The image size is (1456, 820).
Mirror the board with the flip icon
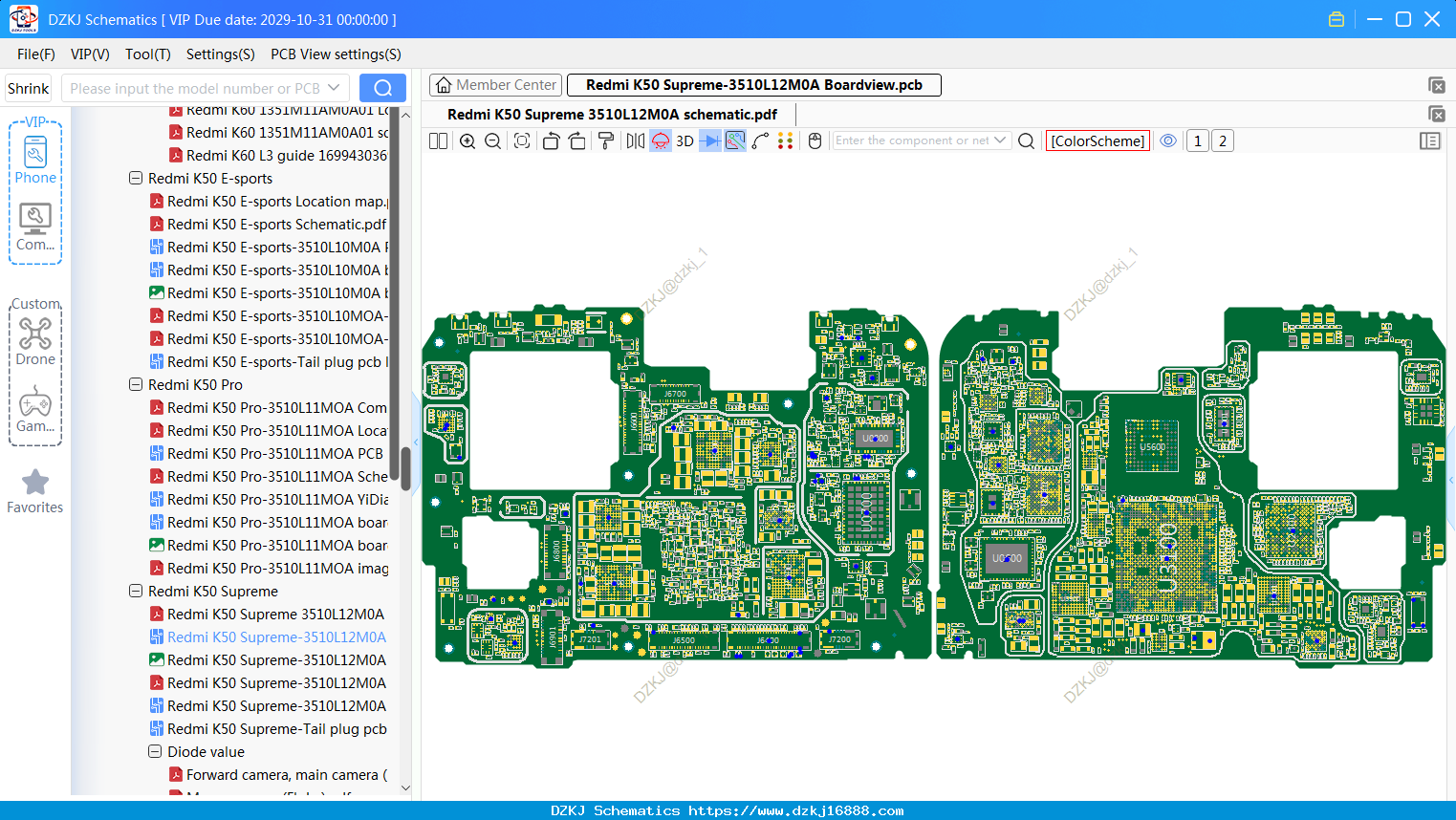coord(636,141)
